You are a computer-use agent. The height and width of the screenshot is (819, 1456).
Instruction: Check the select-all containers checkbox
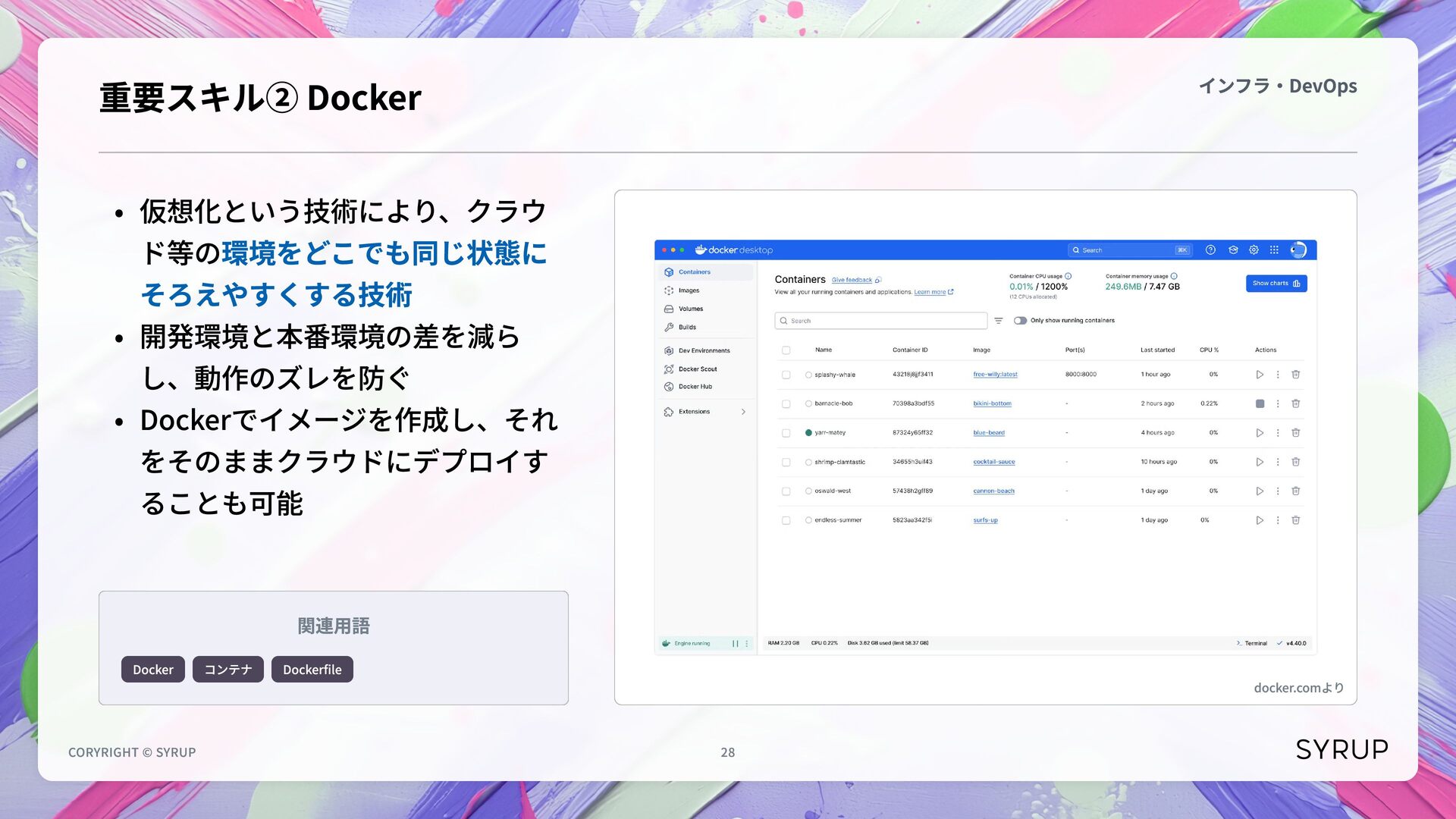[x=786, y=350]
